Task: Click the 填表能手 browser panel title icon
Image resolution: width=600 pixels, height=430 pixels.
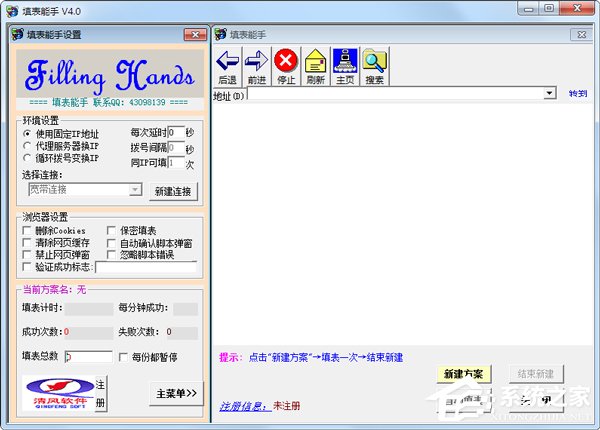Action: click(220, 34)
